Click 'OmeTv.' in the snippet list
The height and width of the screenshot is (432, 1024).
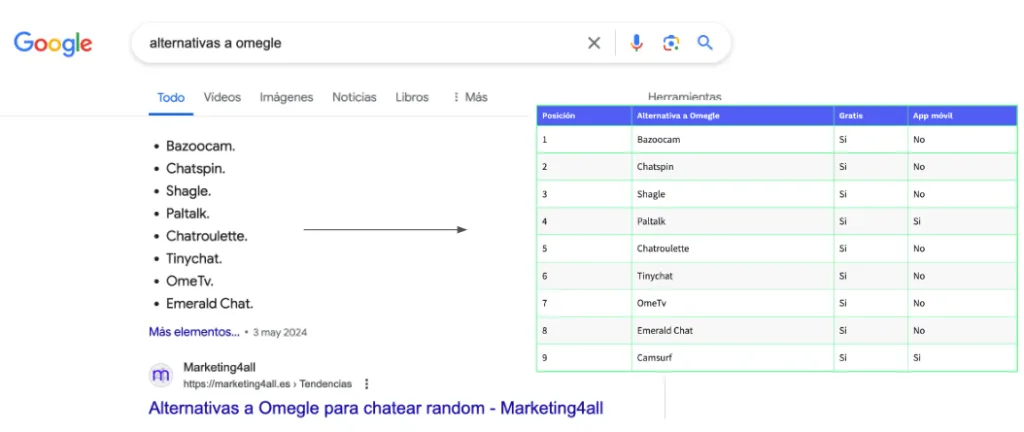click(x=190, y=281)
